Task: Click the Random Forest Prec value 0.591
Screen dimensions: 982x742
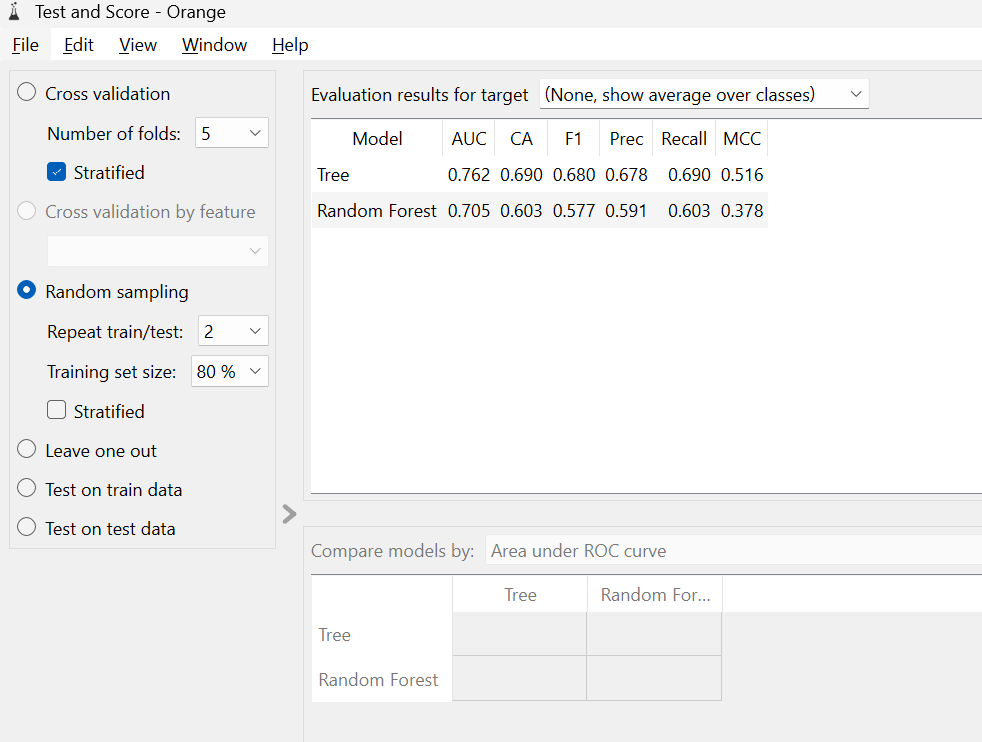Action: [626, 210]
